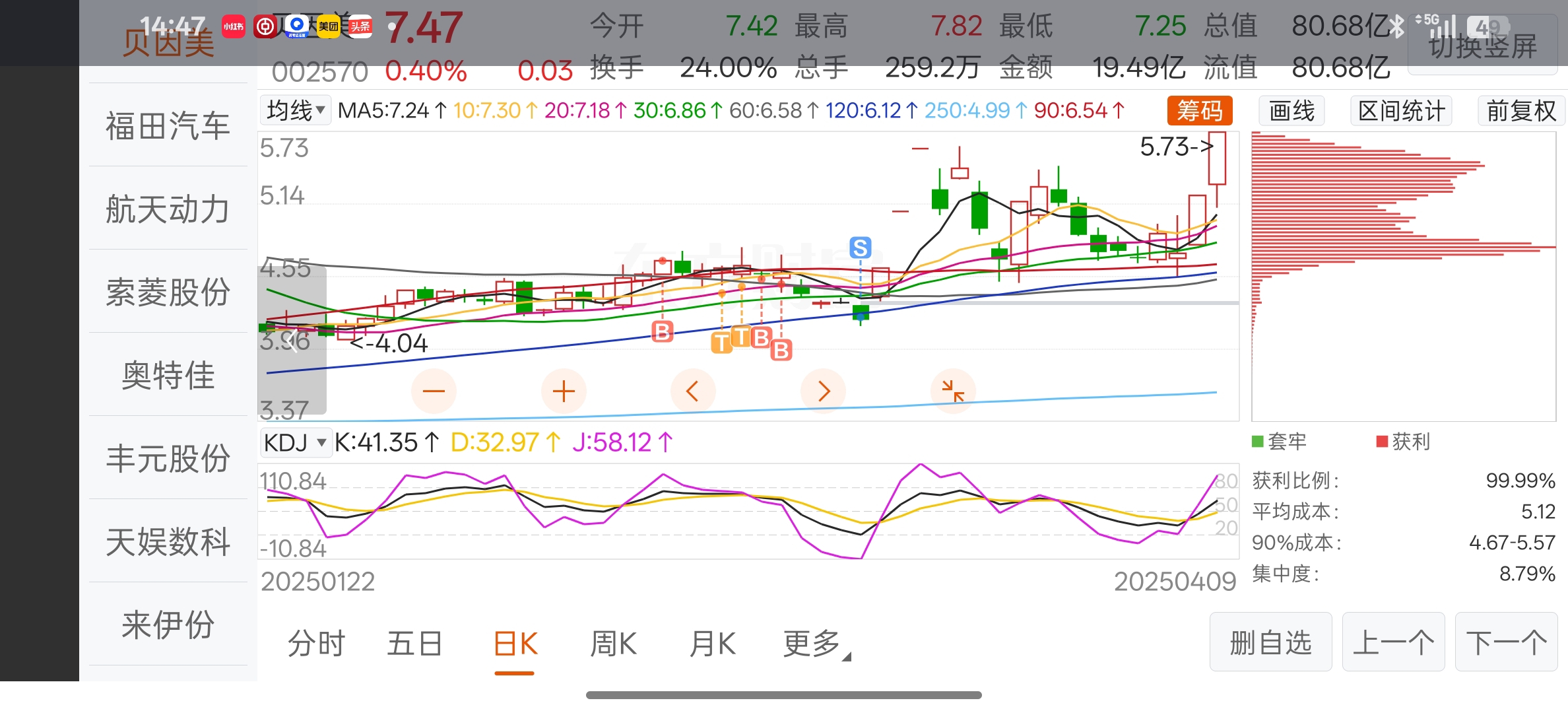Open the Xiaohongshu notification icon
1568x713 pixels.
pos(234,26)
